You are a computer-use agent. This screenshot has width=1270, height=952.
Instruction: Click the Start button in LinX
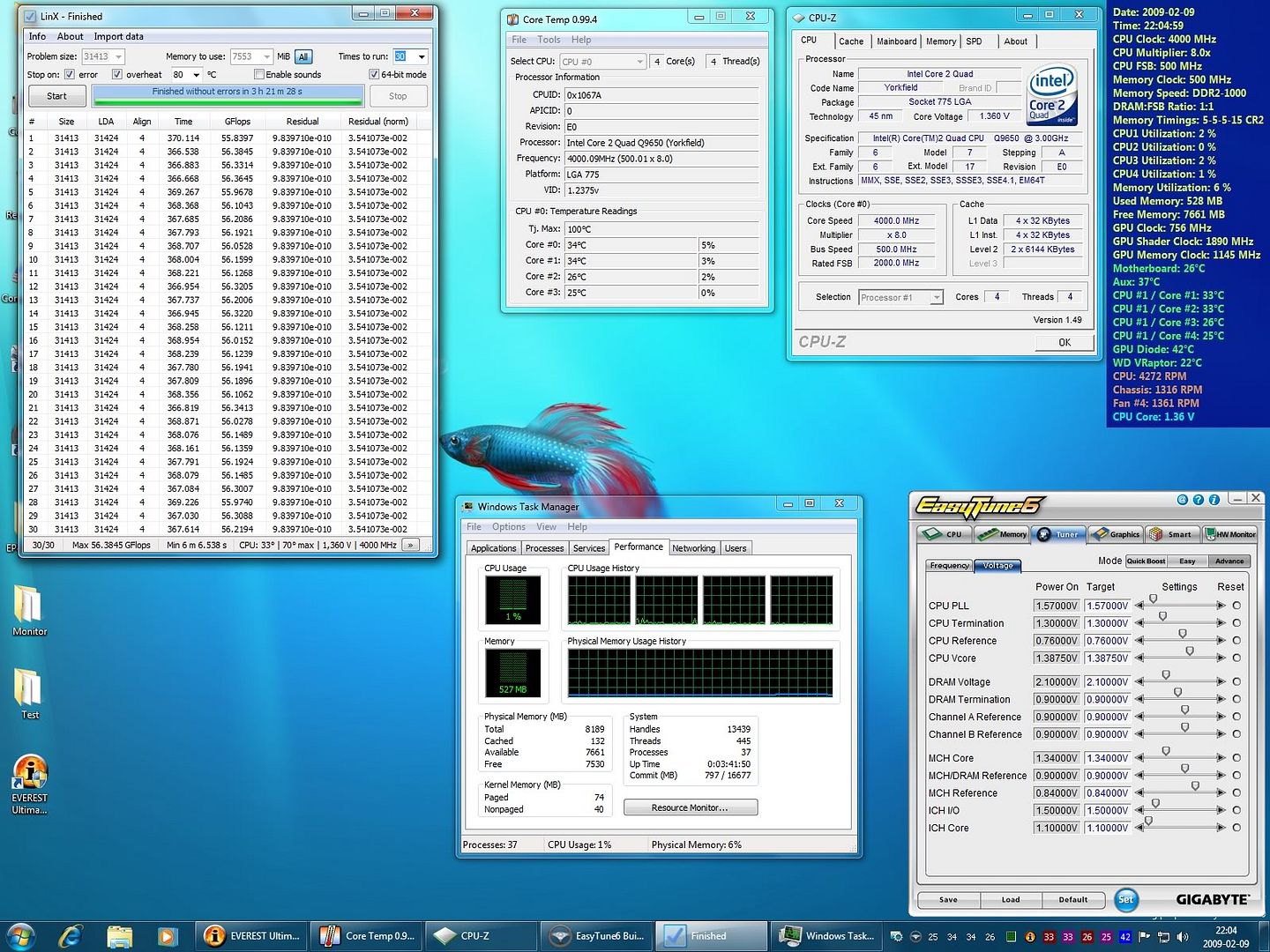56,96
